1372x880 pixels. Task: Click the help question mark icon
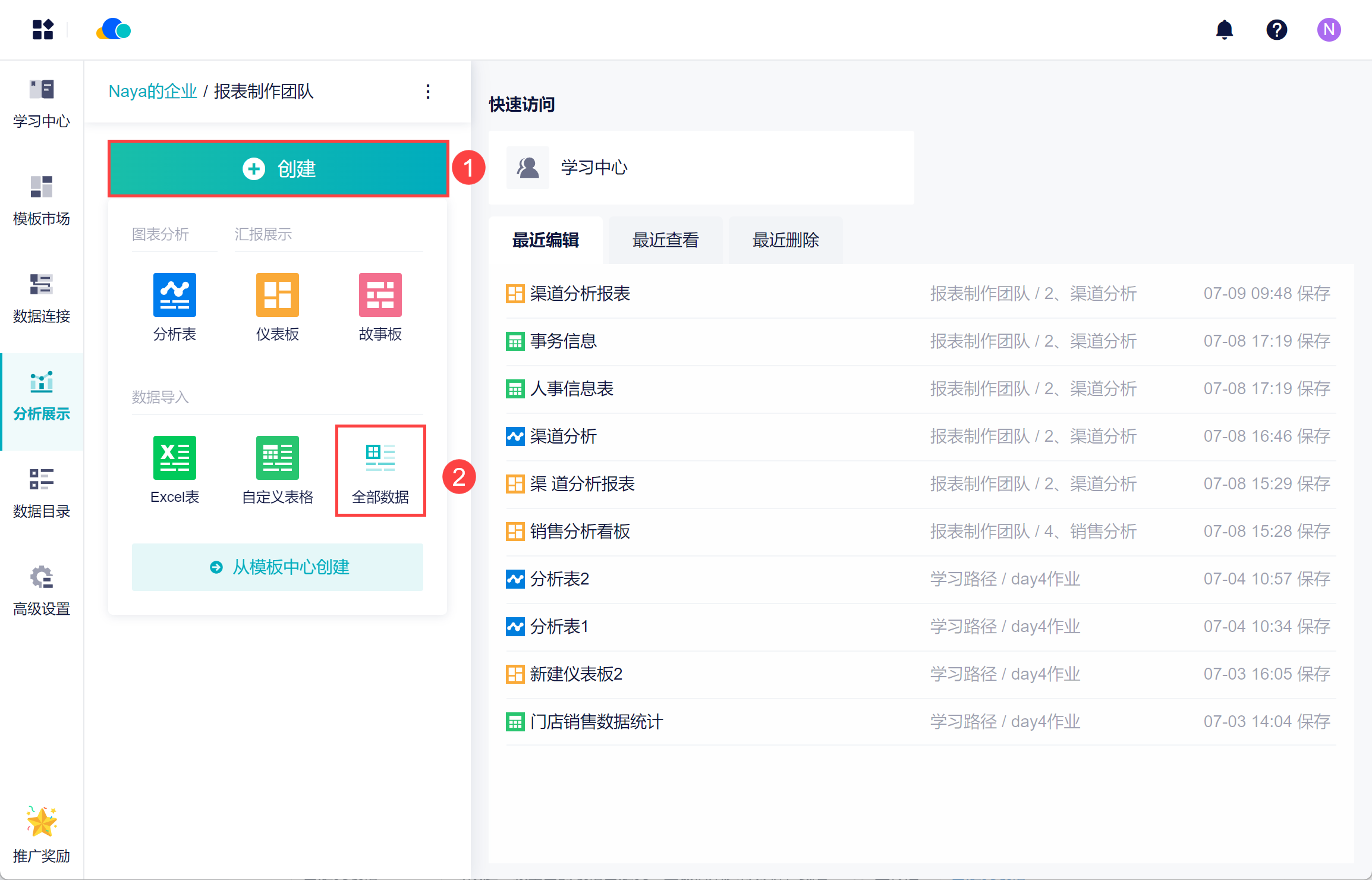[1276, 30]
